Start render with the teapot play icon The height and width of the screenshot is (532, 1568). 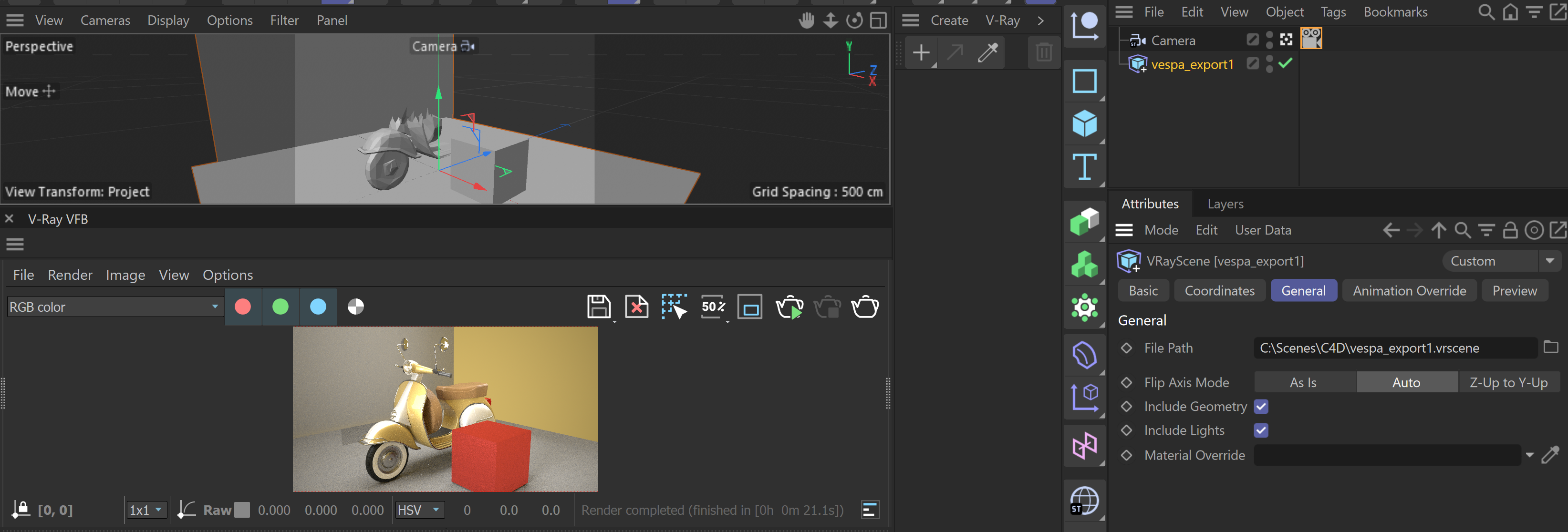tap(789, 307)
